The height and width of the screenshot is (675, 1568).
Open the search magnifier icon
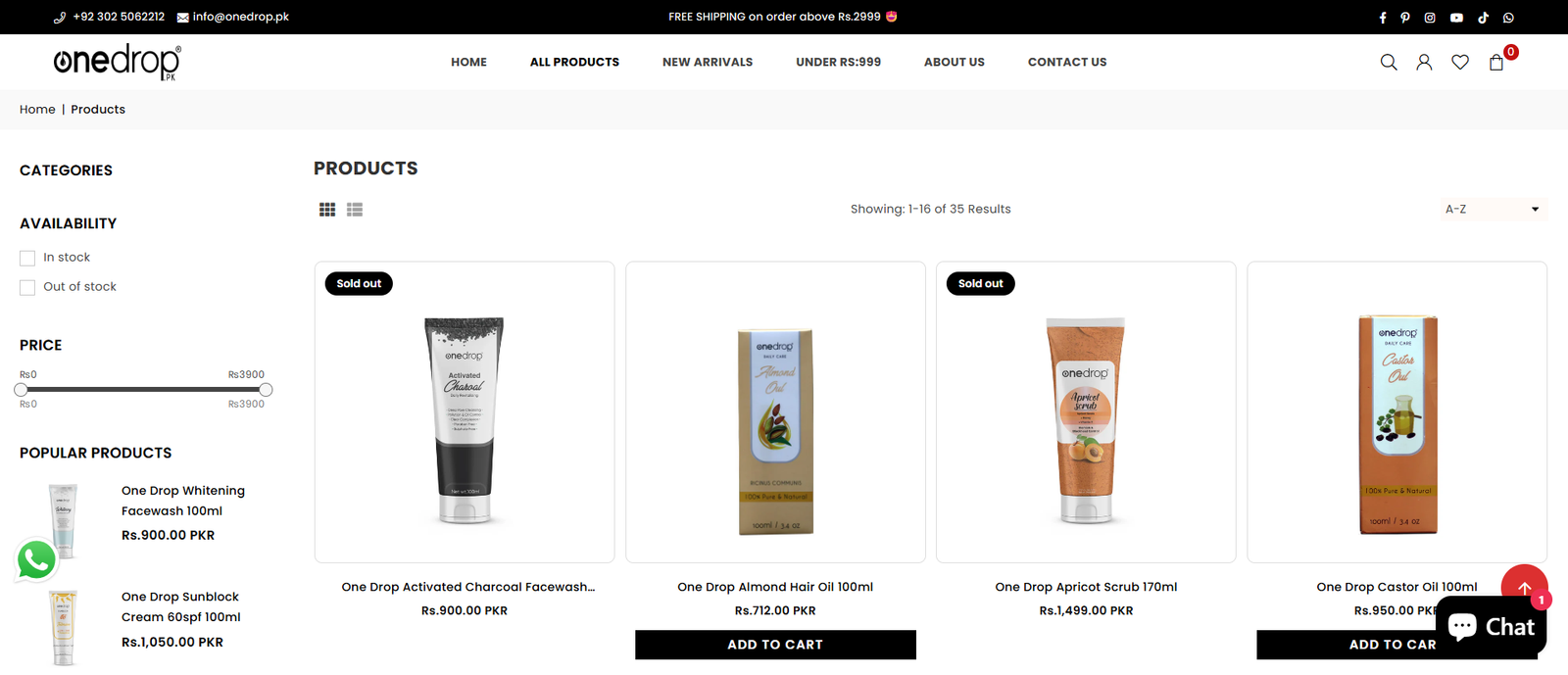1389,62
